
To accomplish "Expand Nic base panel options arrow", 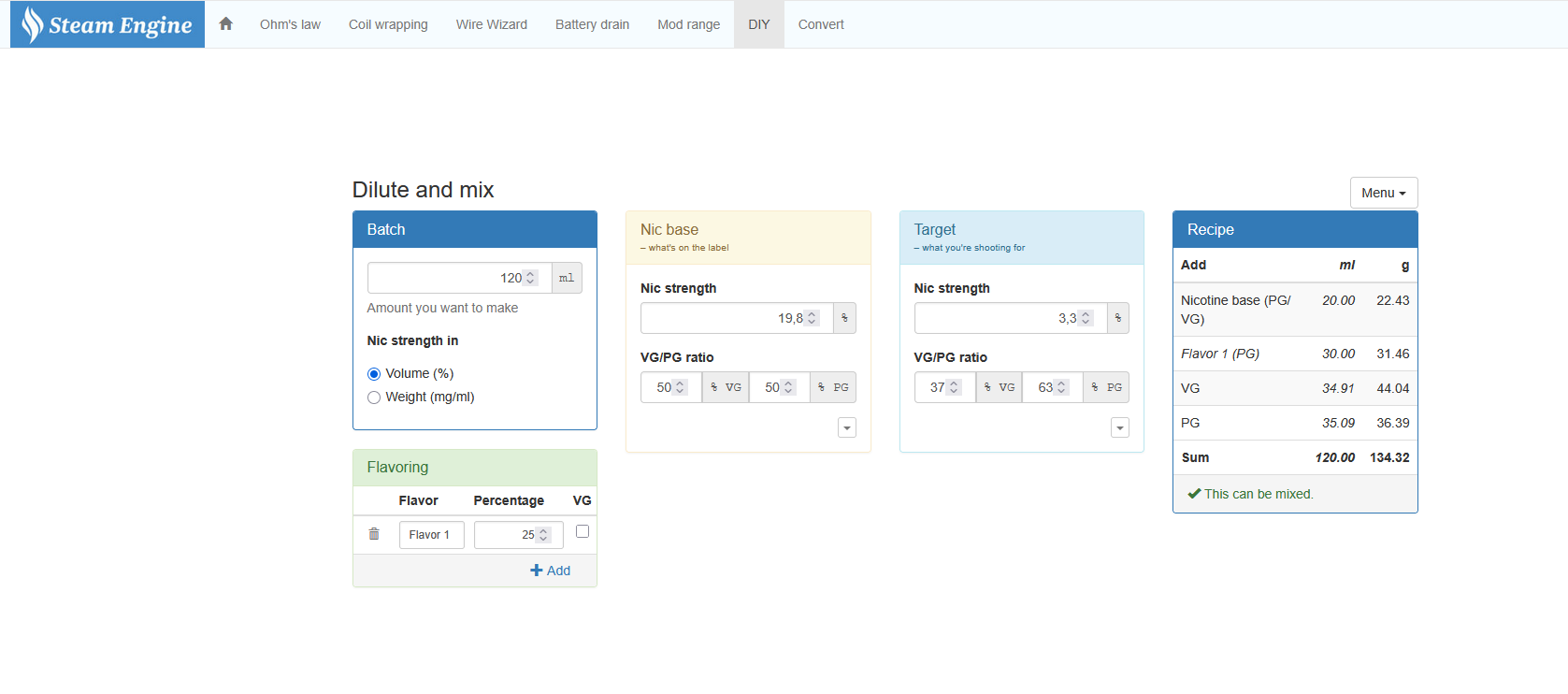I will point(847,427).
